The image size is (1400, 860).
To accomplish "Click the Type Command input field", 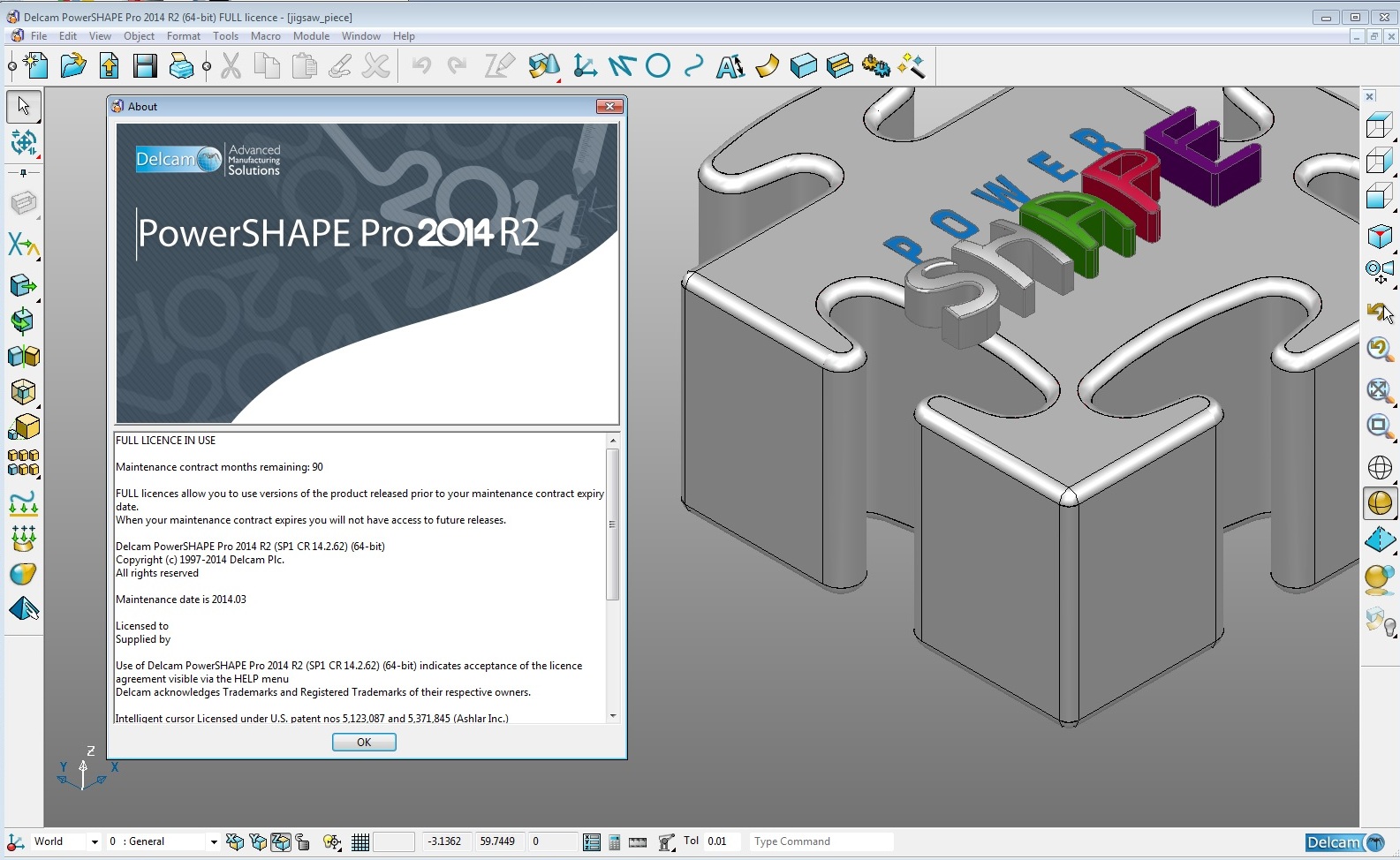I will point(821,841).
